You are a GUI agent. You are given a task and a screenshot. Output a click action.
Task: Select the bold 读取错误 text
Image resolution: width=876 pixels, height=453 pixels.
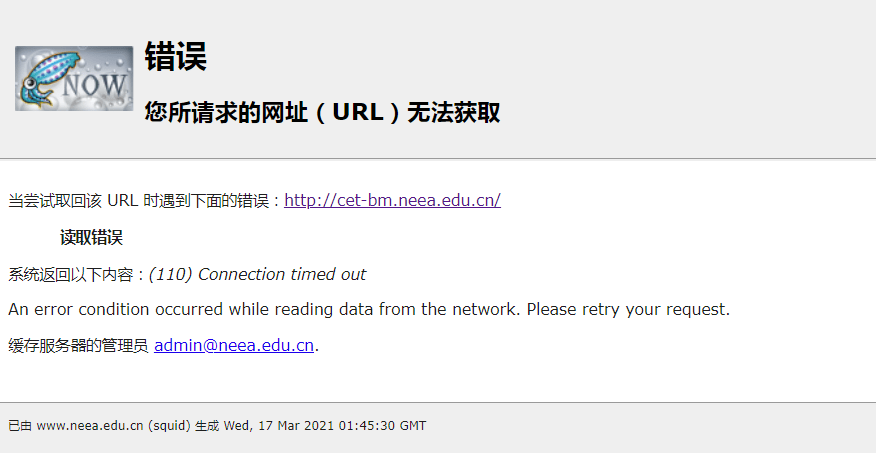tap(91, 237)
